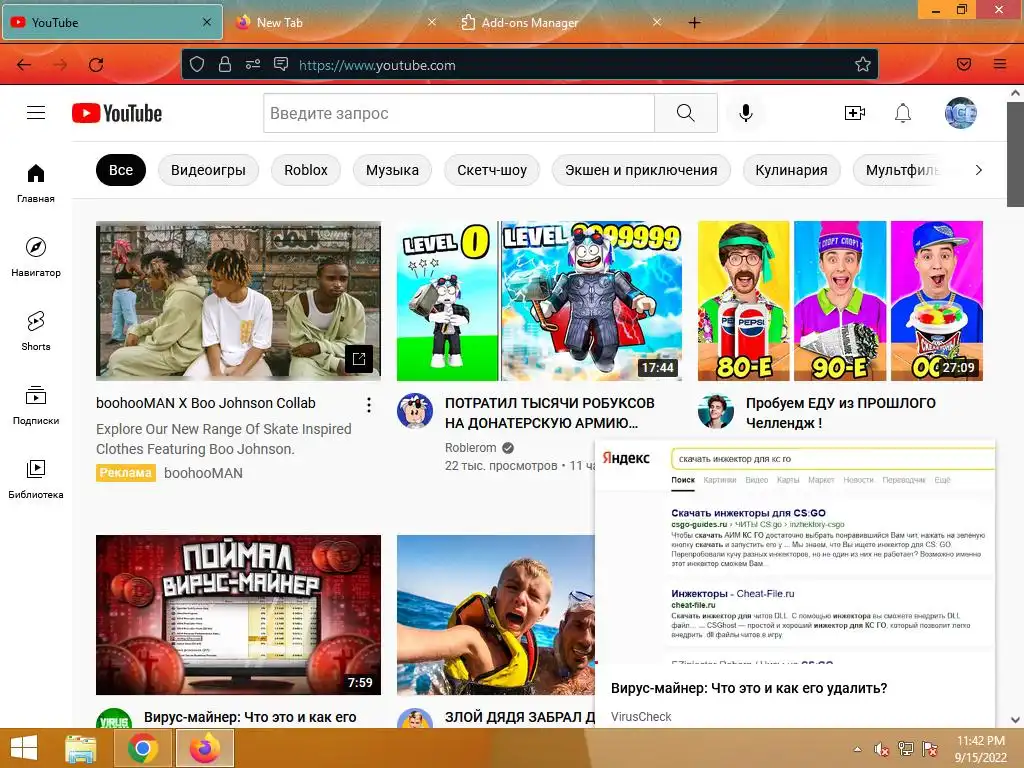Reload the page with refresh icon
1024x768 pixels.
click(96, 65)
